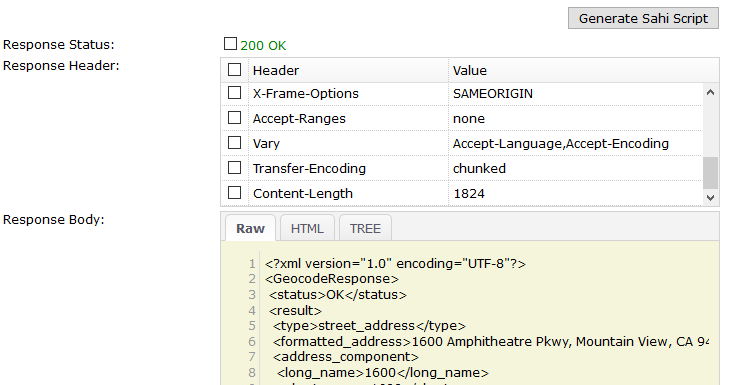Screen dimensions: 730x385
Task: Open the HTML response body tab
Action: (307, 228)
